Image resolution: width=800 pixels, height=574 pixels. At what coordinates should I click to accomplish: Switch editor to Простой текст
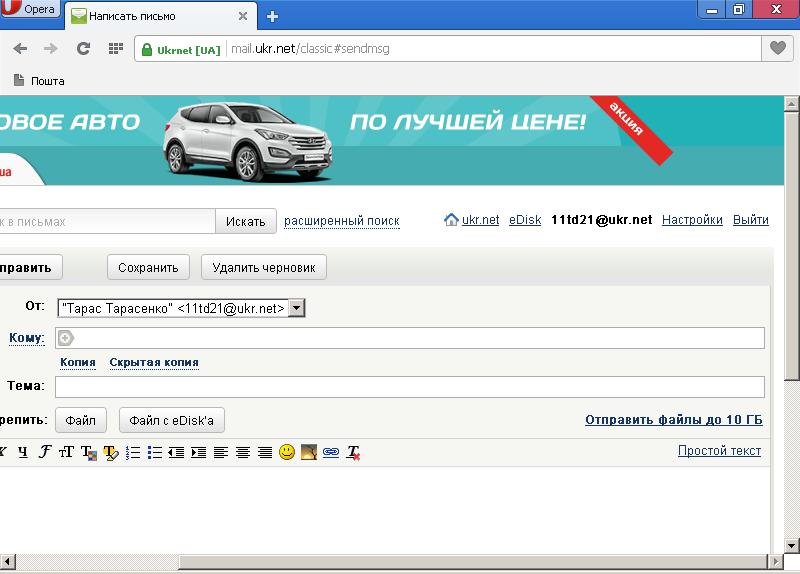tap(719, 451)
